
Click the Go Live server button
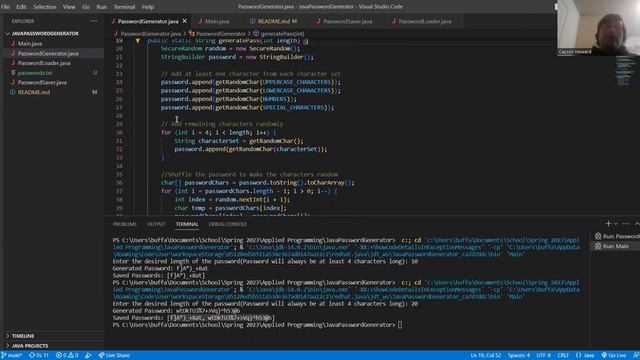coord(614,355)
